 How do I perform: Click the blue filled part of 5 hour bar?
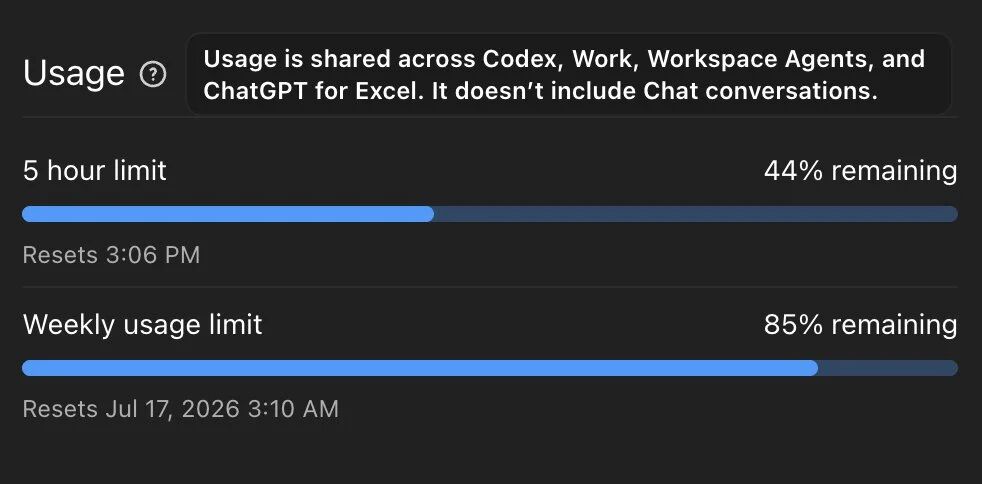228,214
